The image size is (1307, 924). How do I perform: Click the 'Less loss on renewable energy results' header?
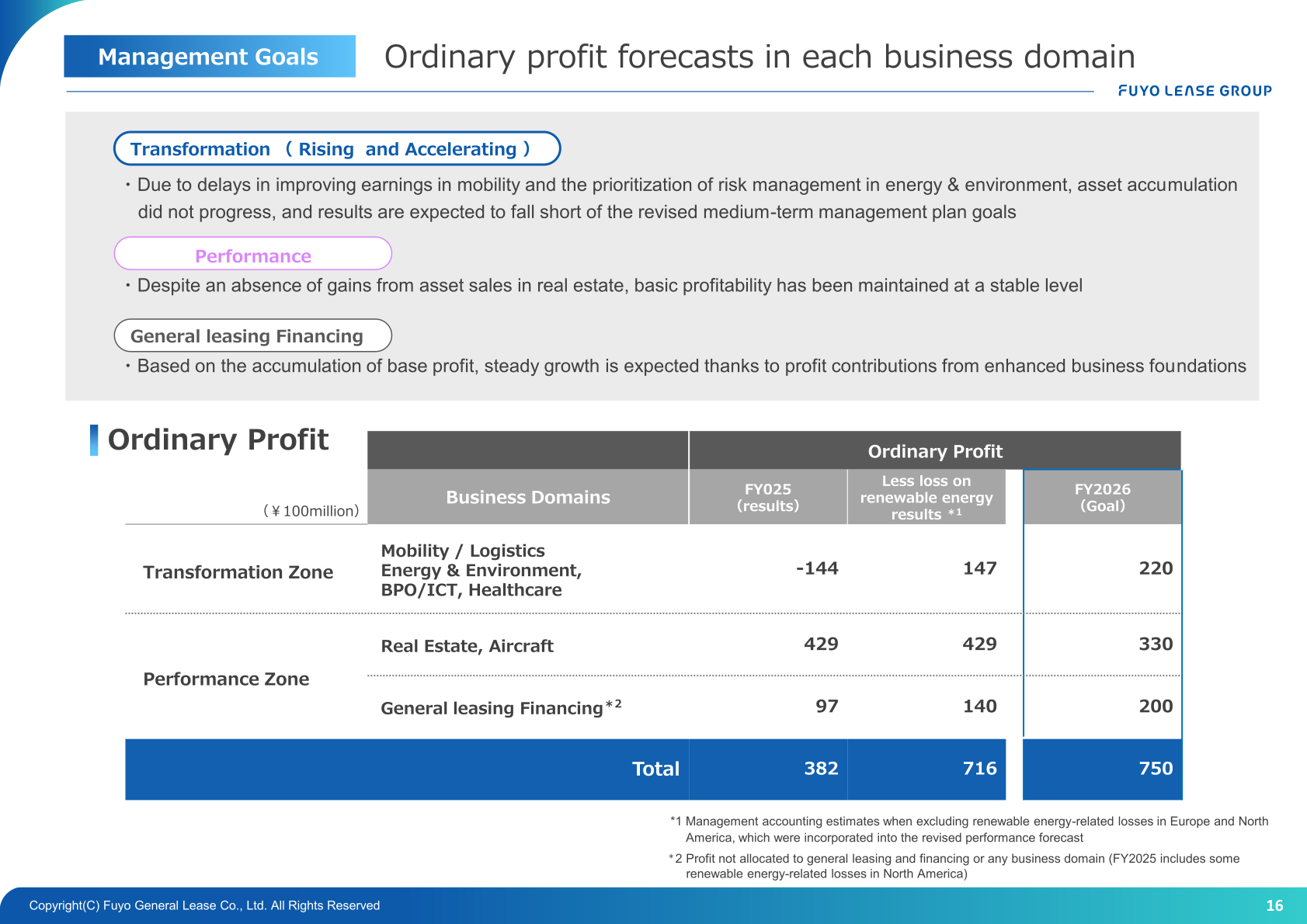click(x=926, y=497)
